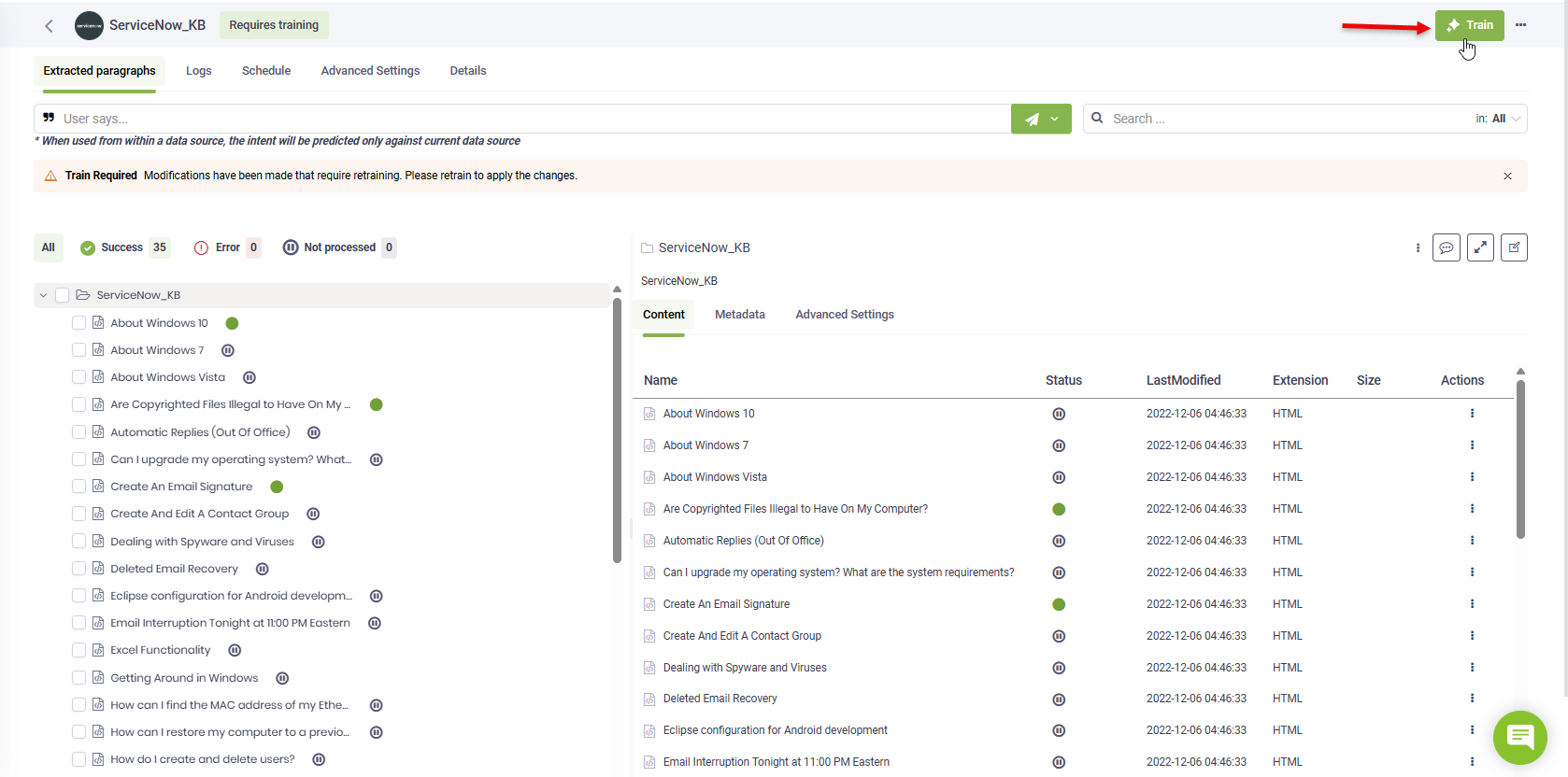Click the edit icon in content panel
Viewport: 1568px width, 777px height.
(1514, 247)
